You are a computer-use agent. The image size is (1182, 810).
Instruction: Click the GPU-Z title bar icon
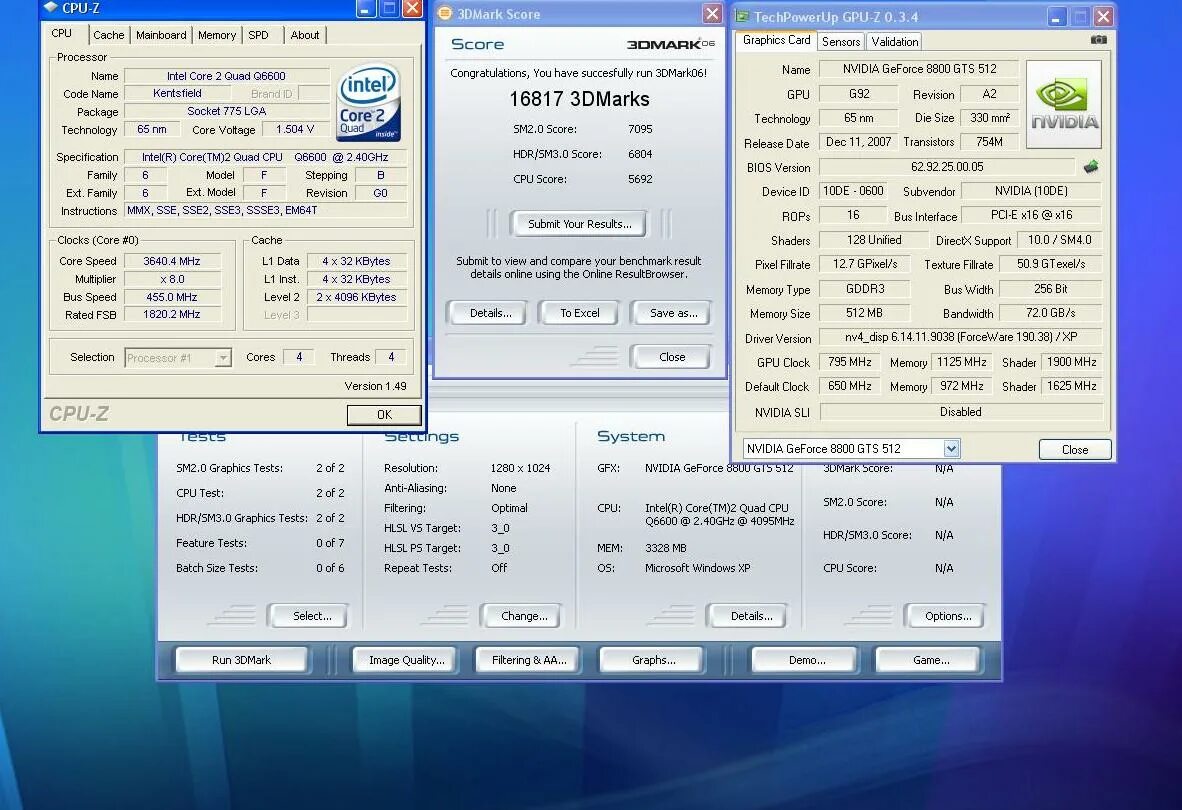tap(742, 16)
